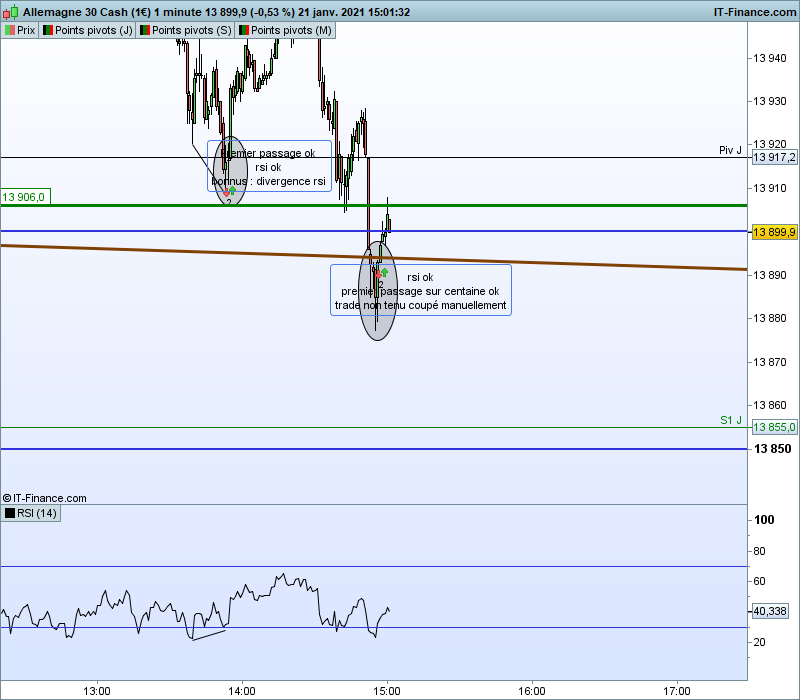Open Points pivots (M) indicator settings
Image resolution: width=800 pixels, height=700 pixels.
click(x=285, y=30)
